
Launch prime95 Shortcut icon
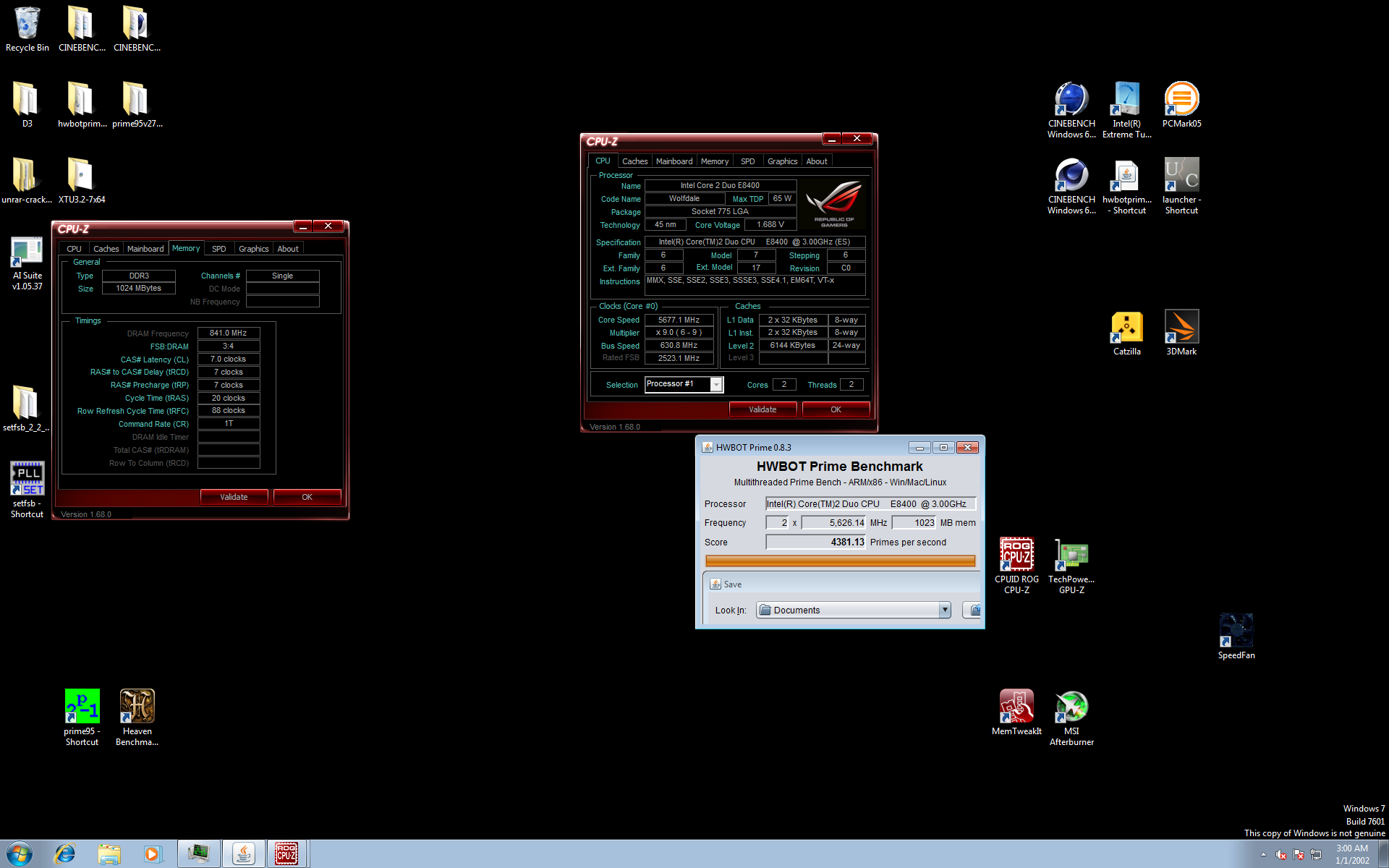(x=82, y=718)
